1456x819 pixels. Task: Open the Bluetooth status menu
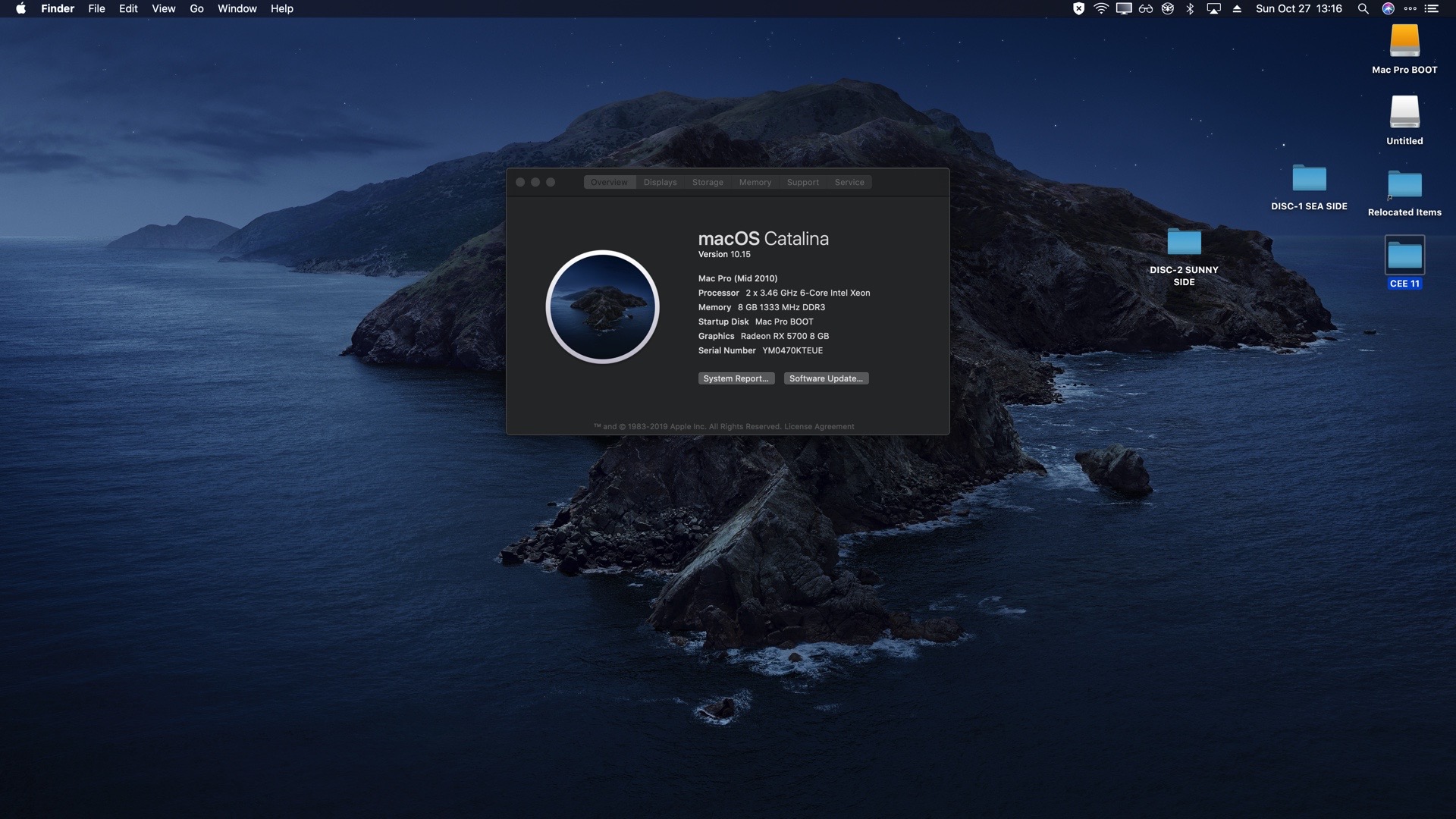1190,8
